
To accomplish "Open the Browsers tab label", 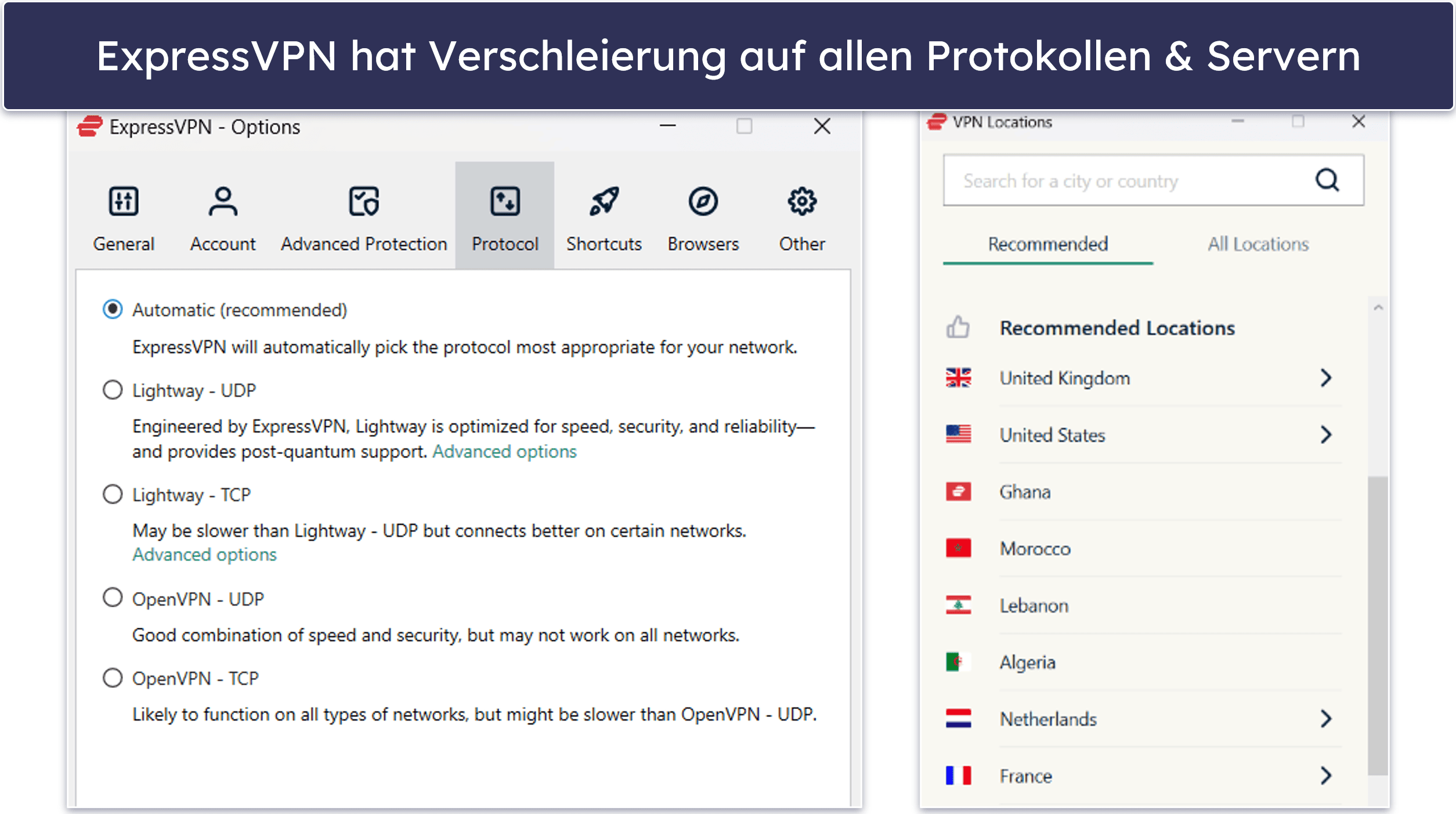I will pos(703,244).
